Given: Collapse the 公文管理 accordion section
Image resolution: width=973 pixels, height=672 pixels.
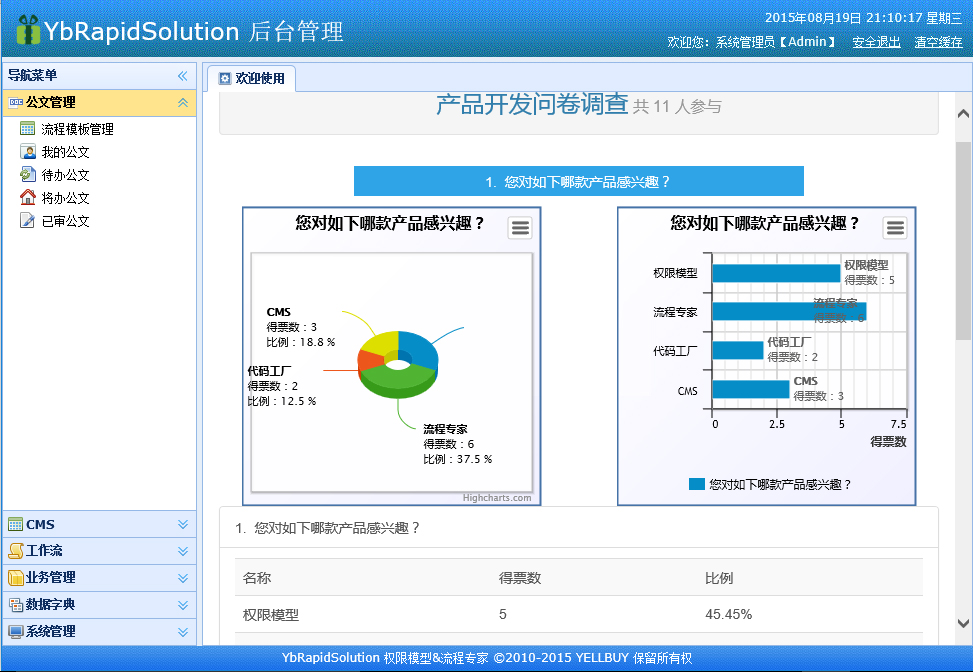Looking at the screenshot, I should (x=182, y=103).
